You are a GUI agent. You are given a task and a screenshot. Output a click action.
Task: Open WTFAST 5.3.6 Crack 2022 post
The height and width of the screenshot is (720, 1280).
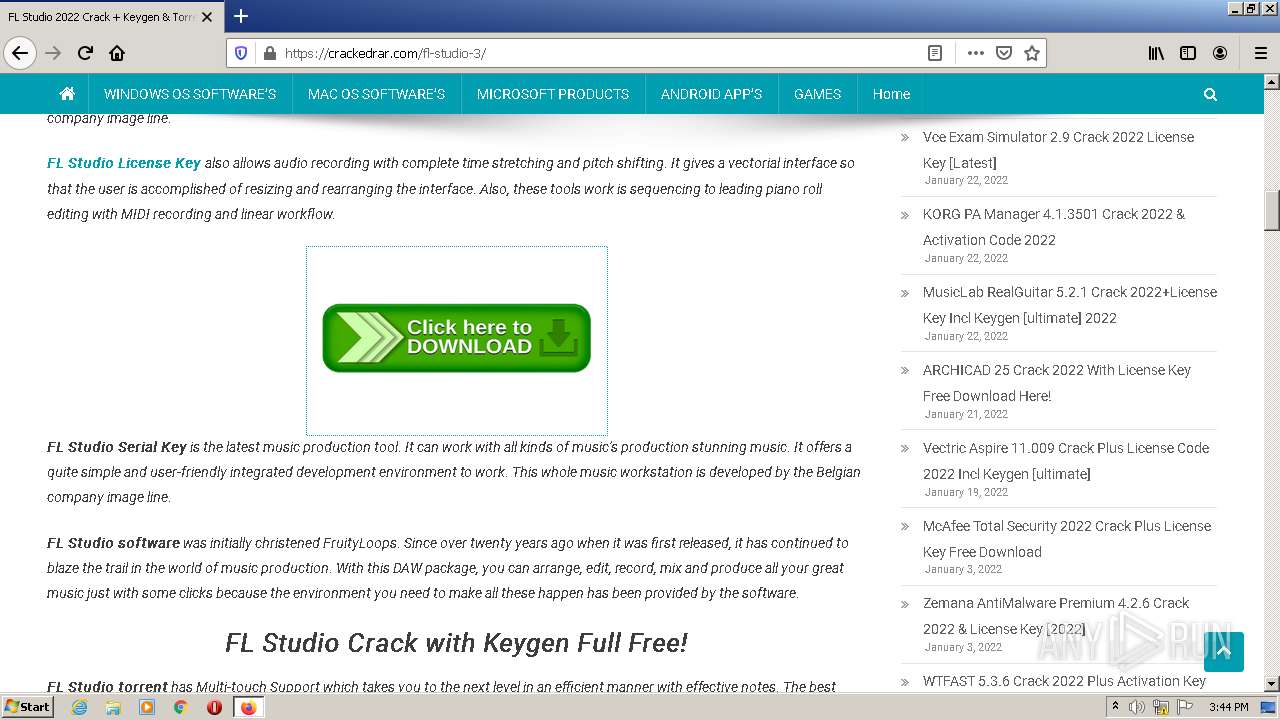click(x=1065, y=681)
